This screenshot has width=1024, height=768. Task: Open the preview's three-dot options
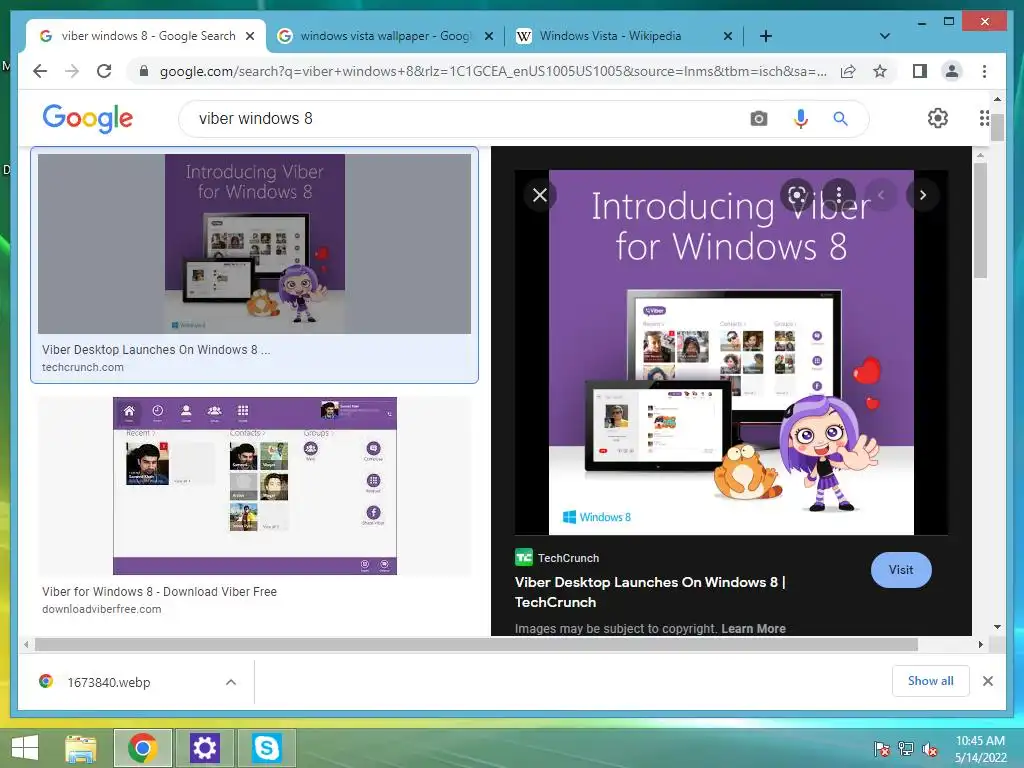pos(839,195)
